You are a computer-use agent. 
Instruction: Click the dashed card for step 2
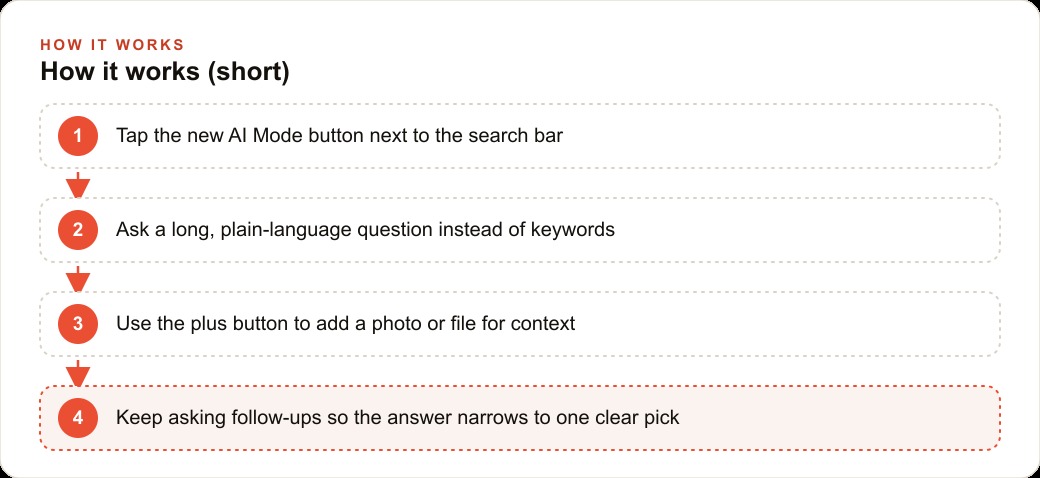[520, 230]
